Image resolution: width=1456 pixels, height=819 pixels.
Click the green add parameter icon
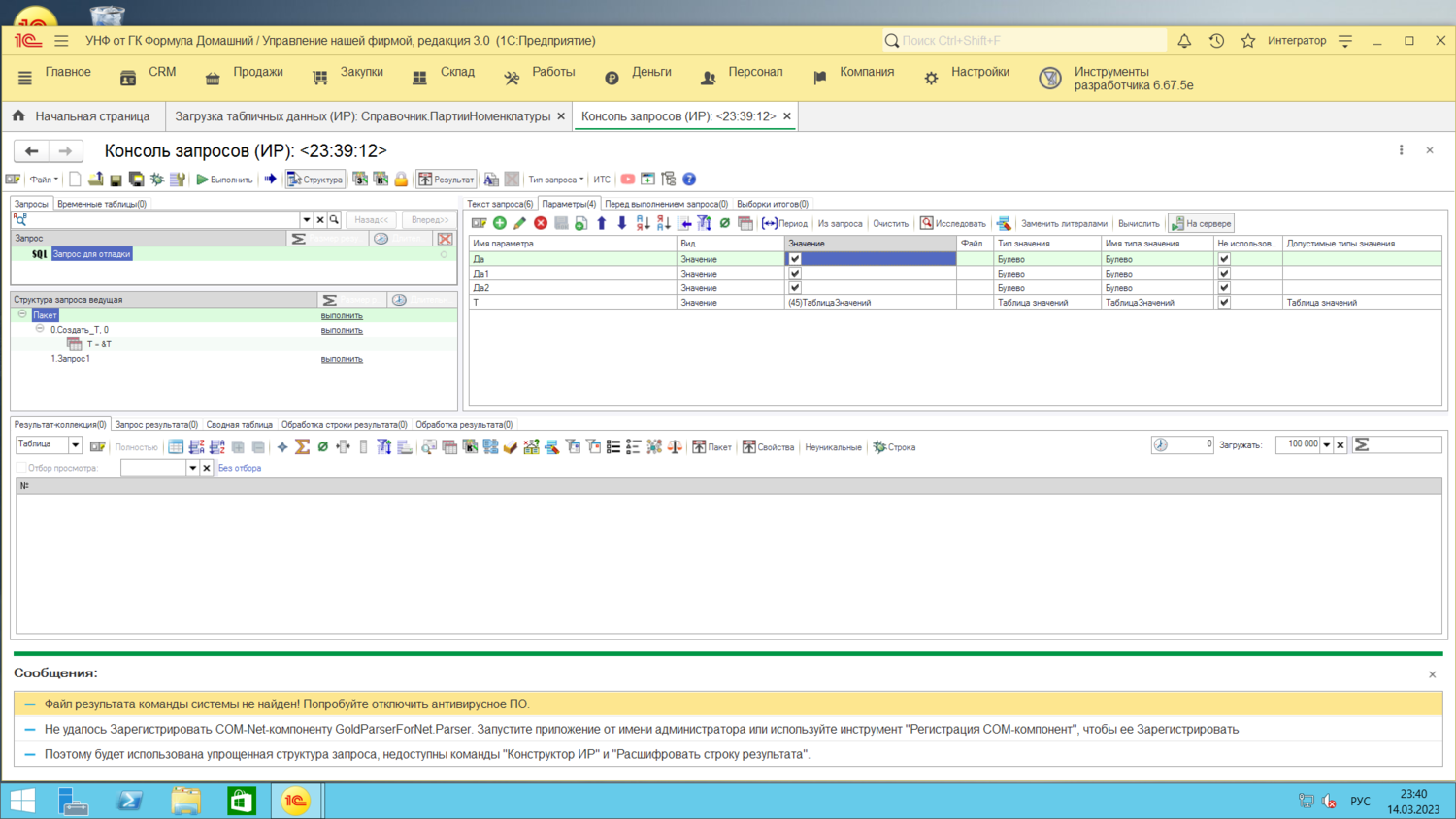click(500, 223)
